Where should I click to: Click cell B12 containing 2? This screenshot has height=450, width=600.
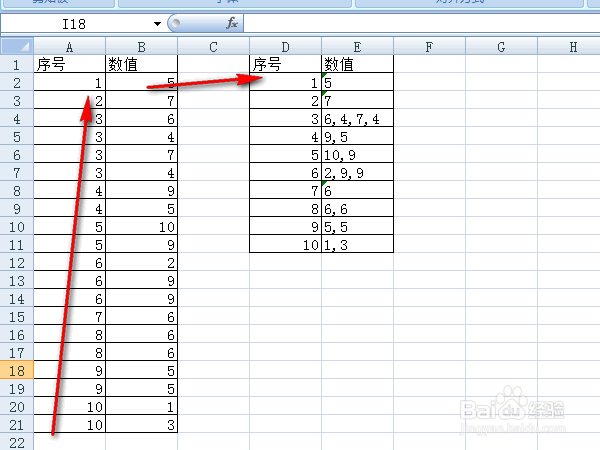142,262
